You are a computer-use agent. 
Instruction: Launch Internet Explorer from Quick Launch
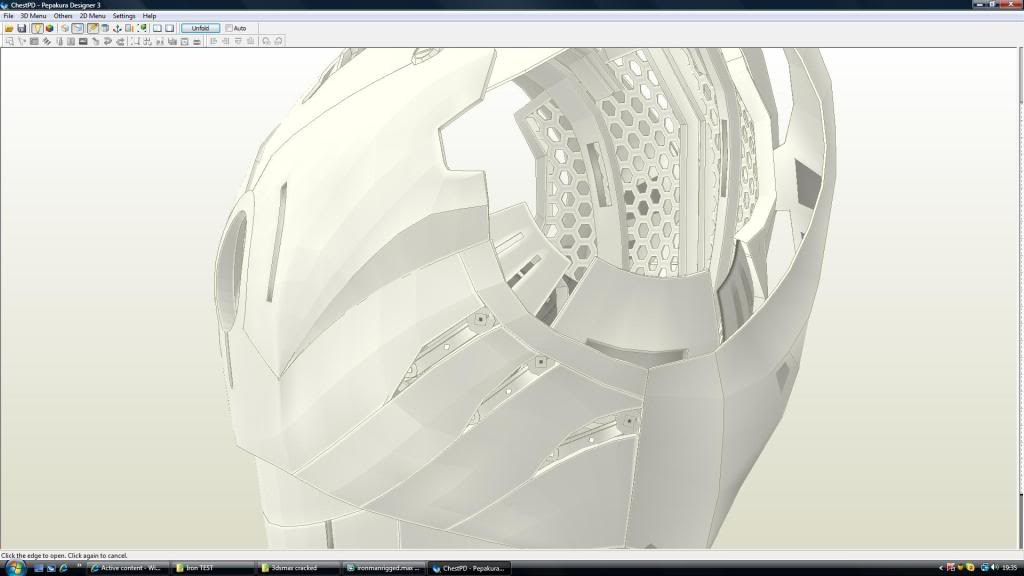tap(63, 568)
